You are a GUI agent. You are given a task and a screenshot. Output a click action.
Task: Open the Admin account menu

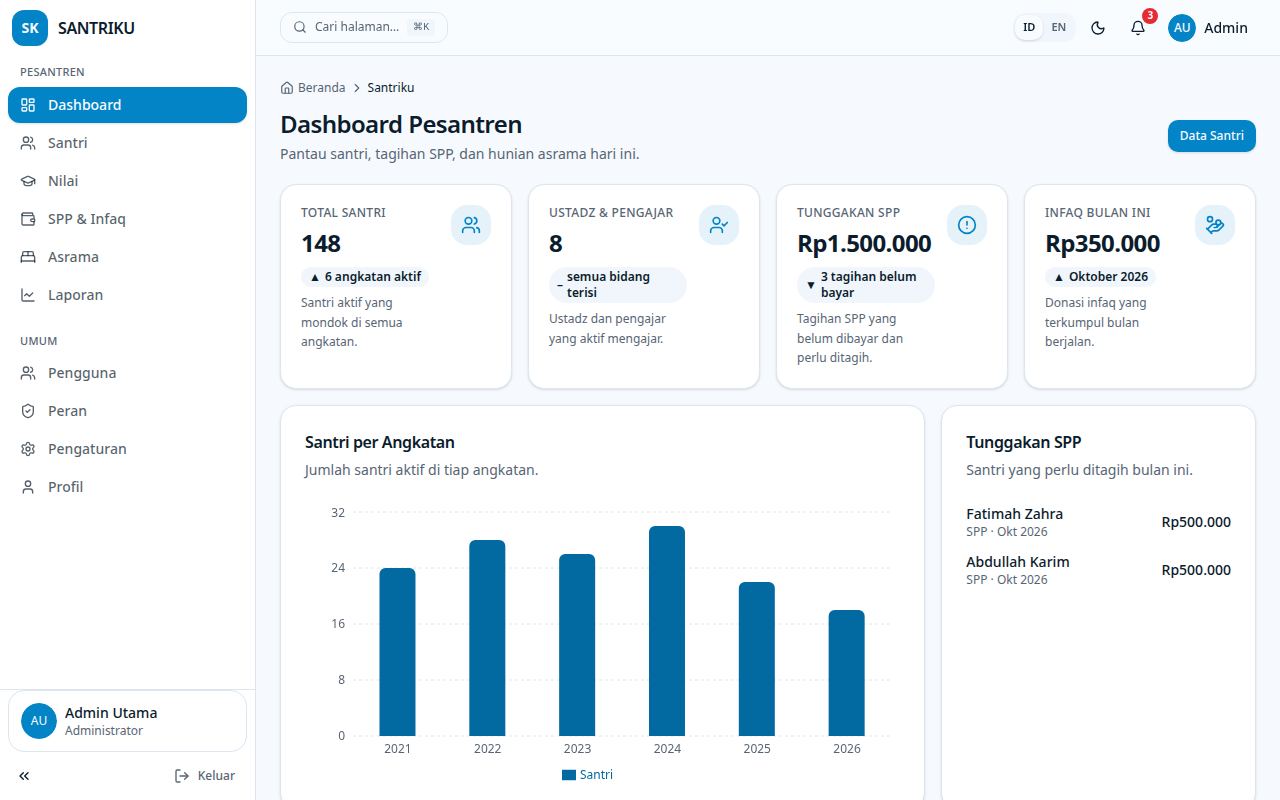coord(1208,28)
